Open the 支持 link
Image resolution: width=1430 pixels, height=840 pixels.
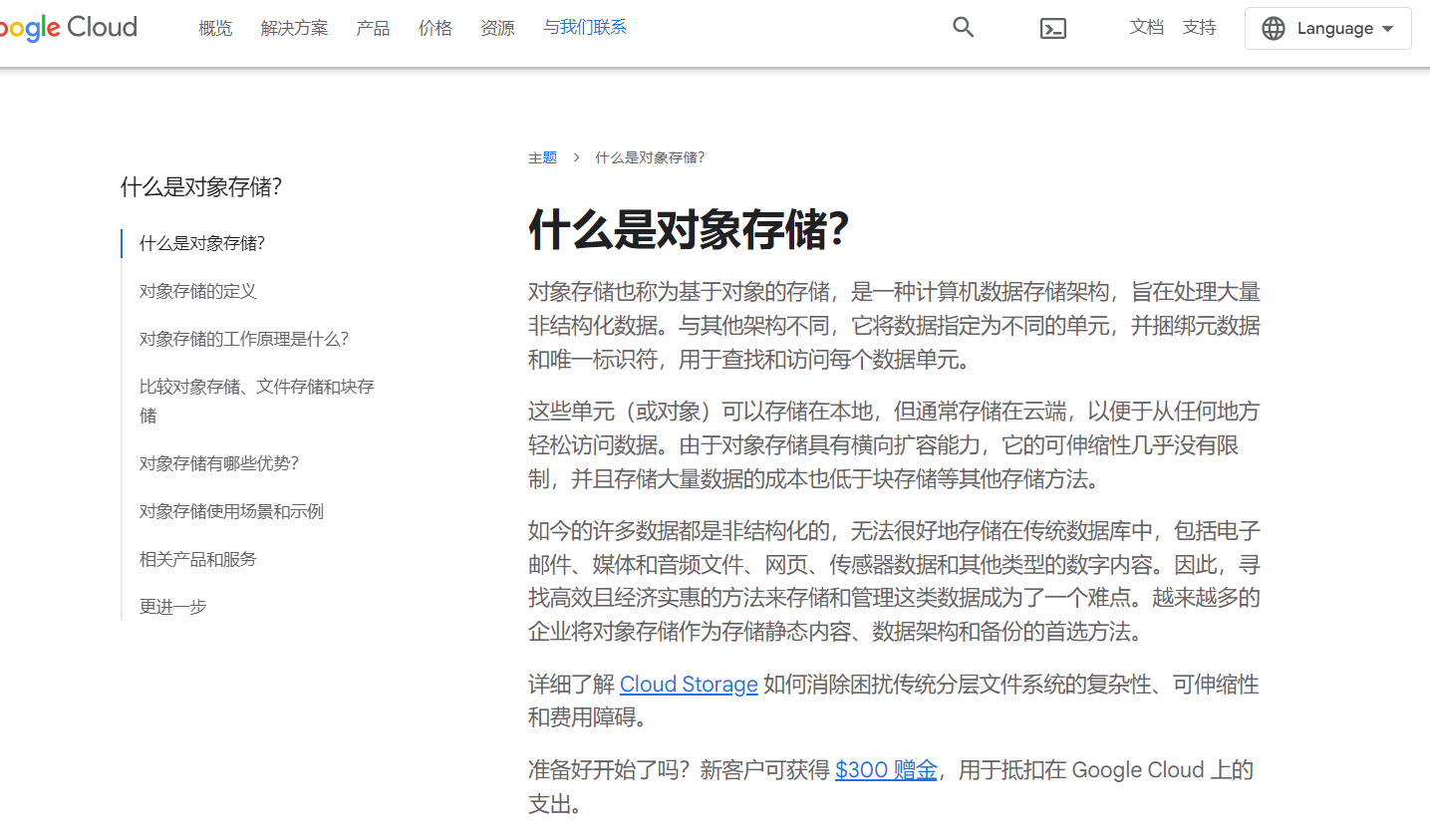[1199, 28]
